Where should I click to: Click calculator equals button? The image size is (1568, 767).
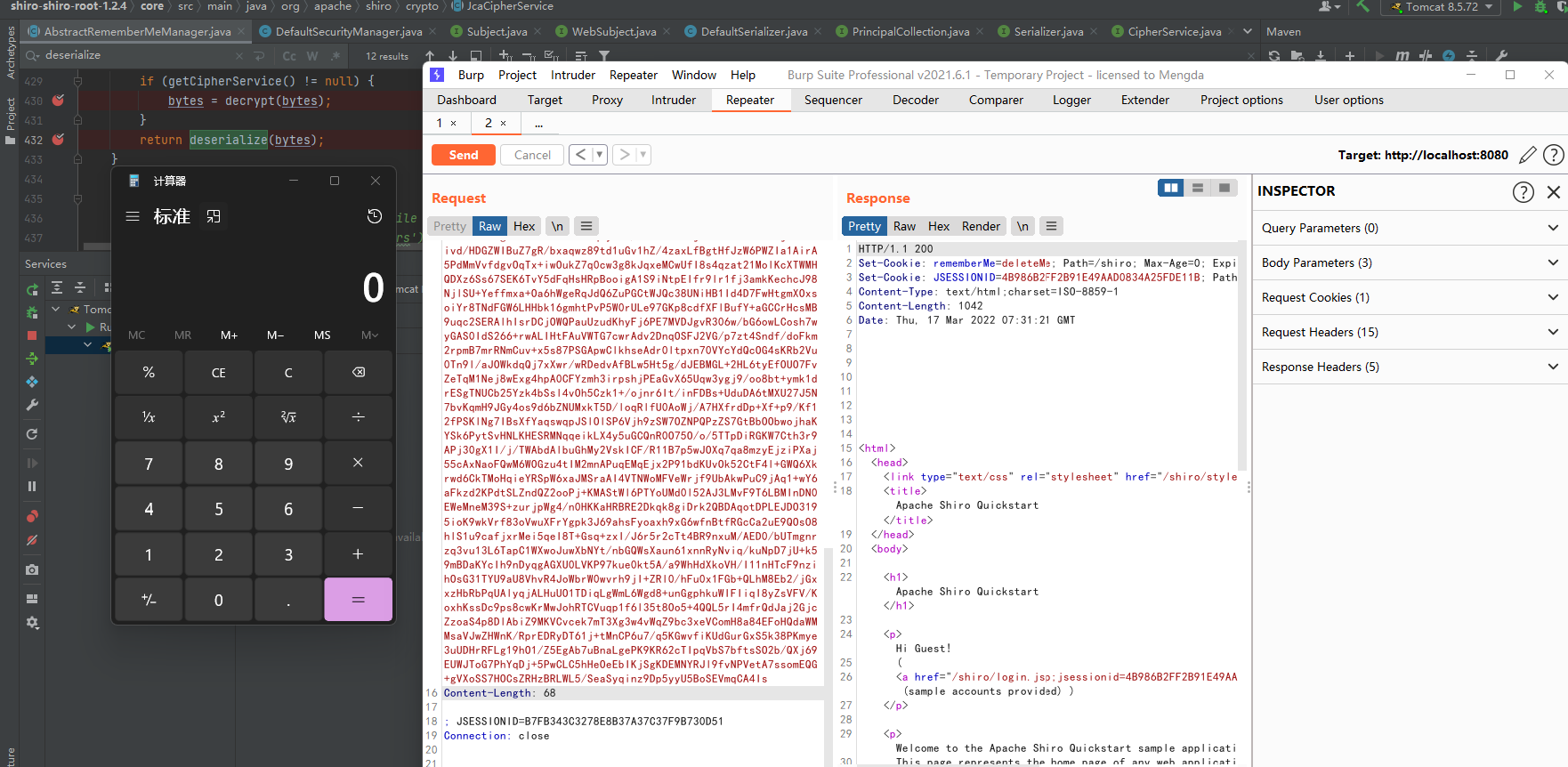[x=359, y=600]
